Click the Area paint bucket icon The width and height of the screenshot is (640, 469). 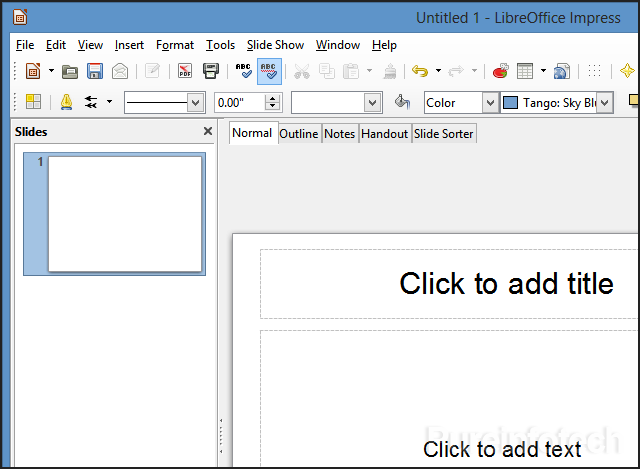click(x=402, y=102)
